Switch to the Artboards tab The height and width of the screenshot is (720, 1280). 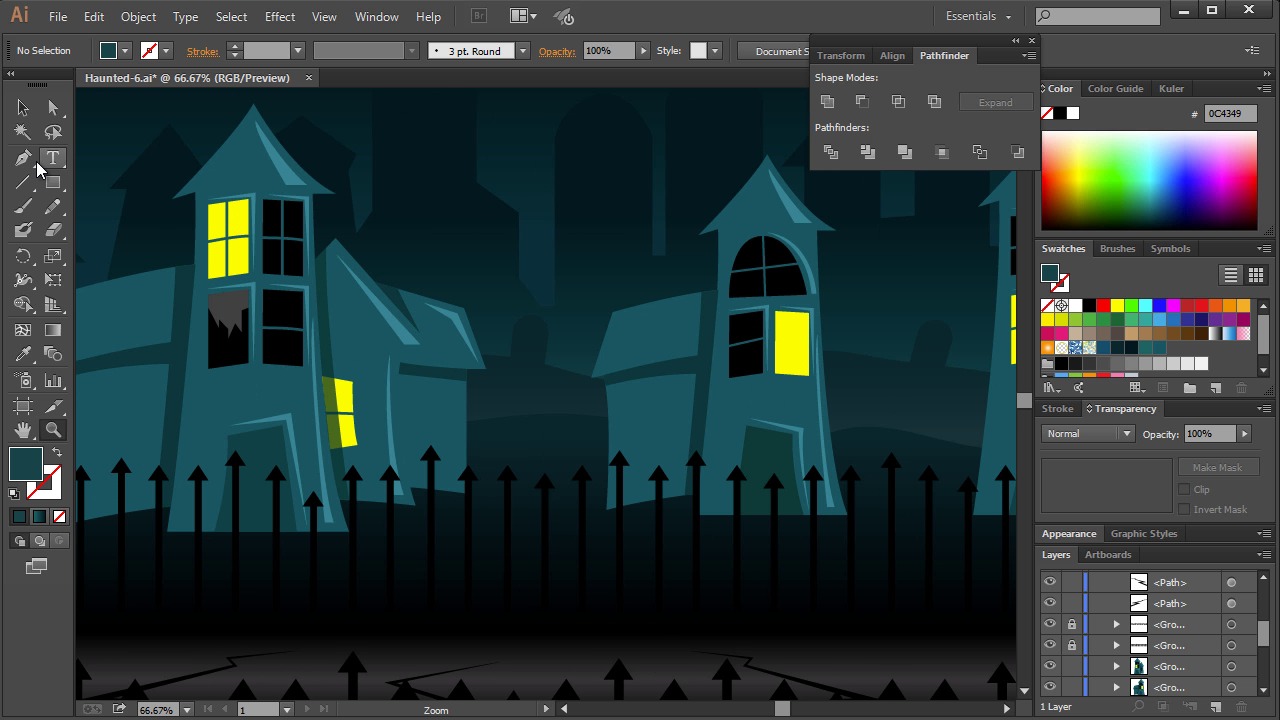(x=1108, y=555)
